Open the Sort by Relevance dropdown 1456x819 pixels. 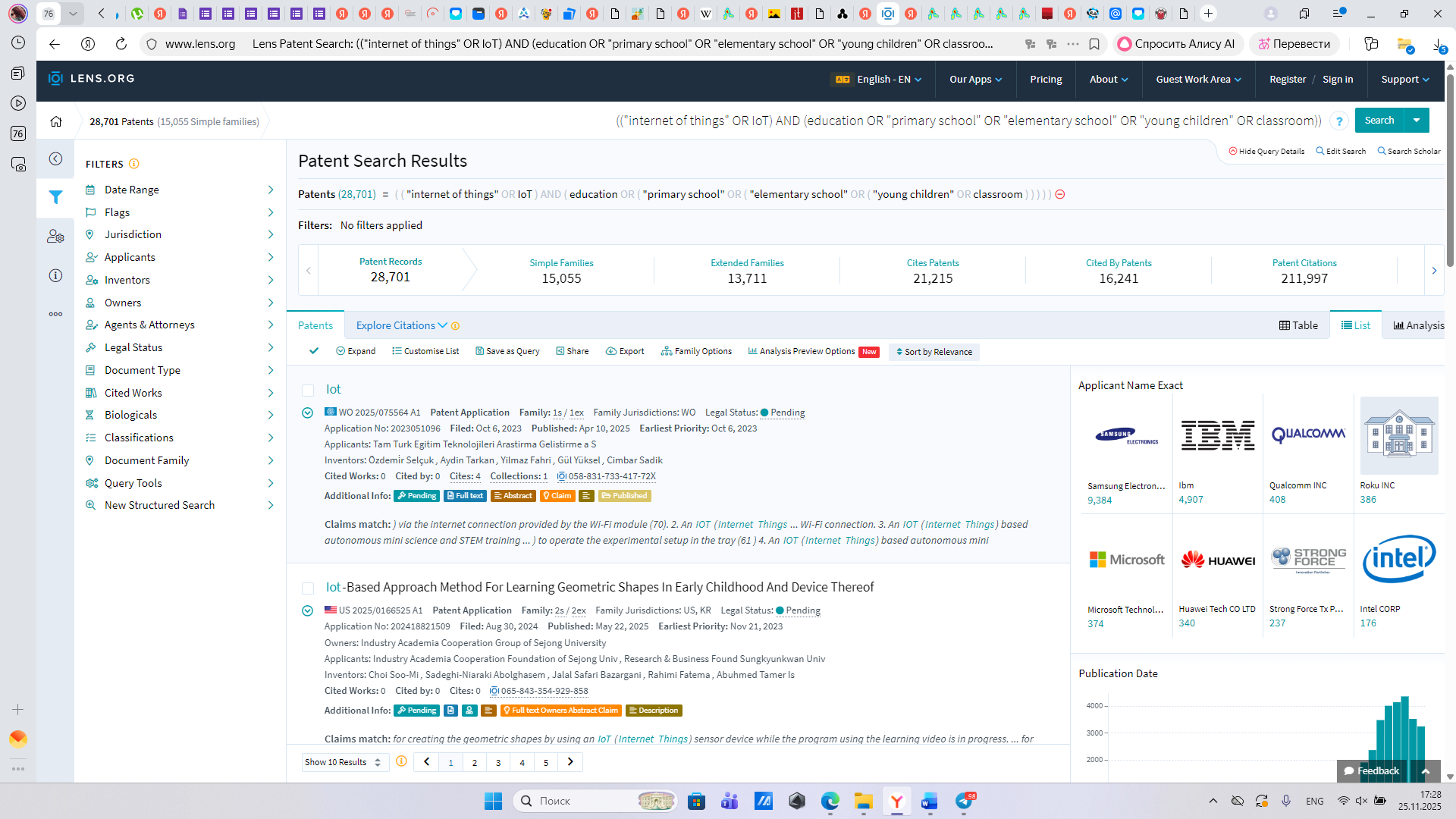[934, 352]
